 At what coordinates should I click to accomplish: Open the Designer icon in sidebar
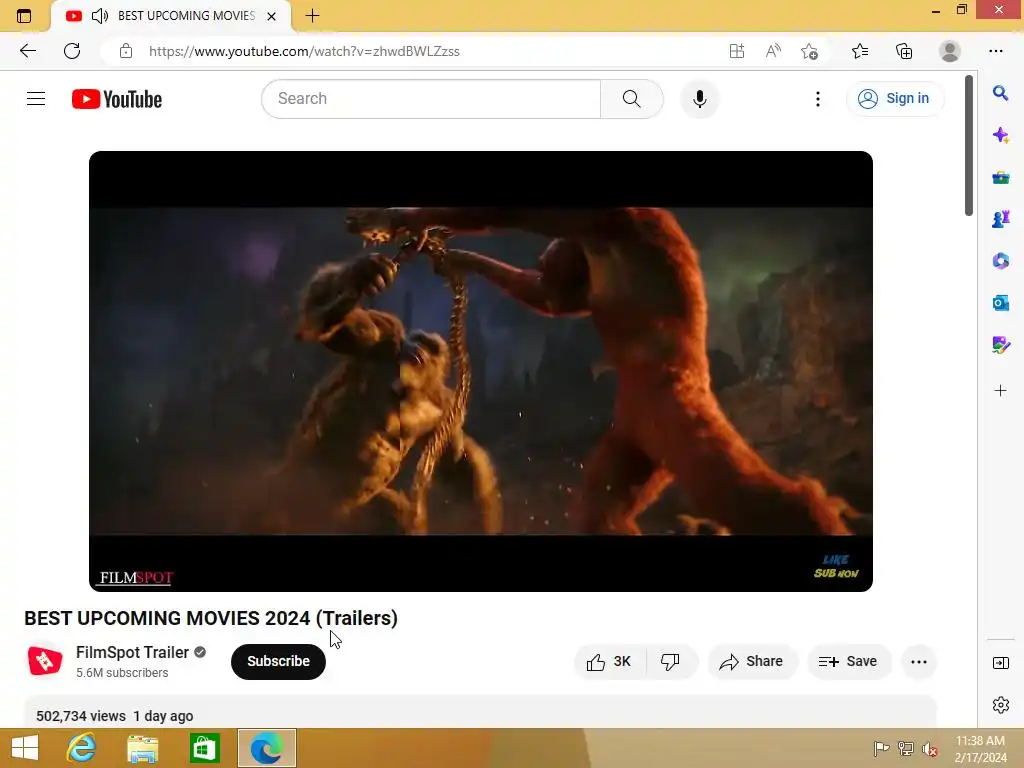coord(1000,345)
